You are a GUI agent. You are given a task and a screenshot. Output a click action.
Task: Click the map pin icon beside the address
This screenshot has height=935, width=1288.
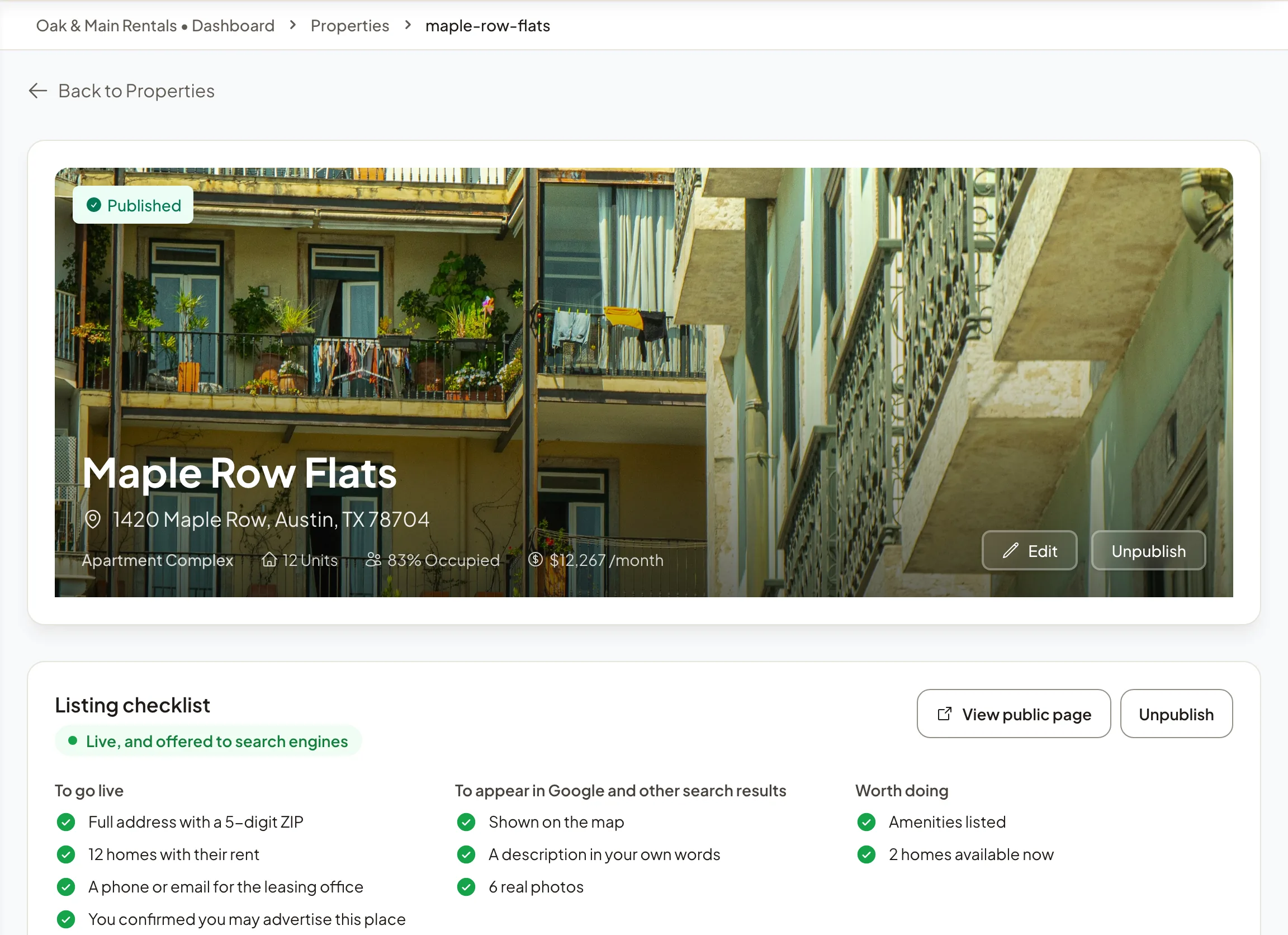93,519
